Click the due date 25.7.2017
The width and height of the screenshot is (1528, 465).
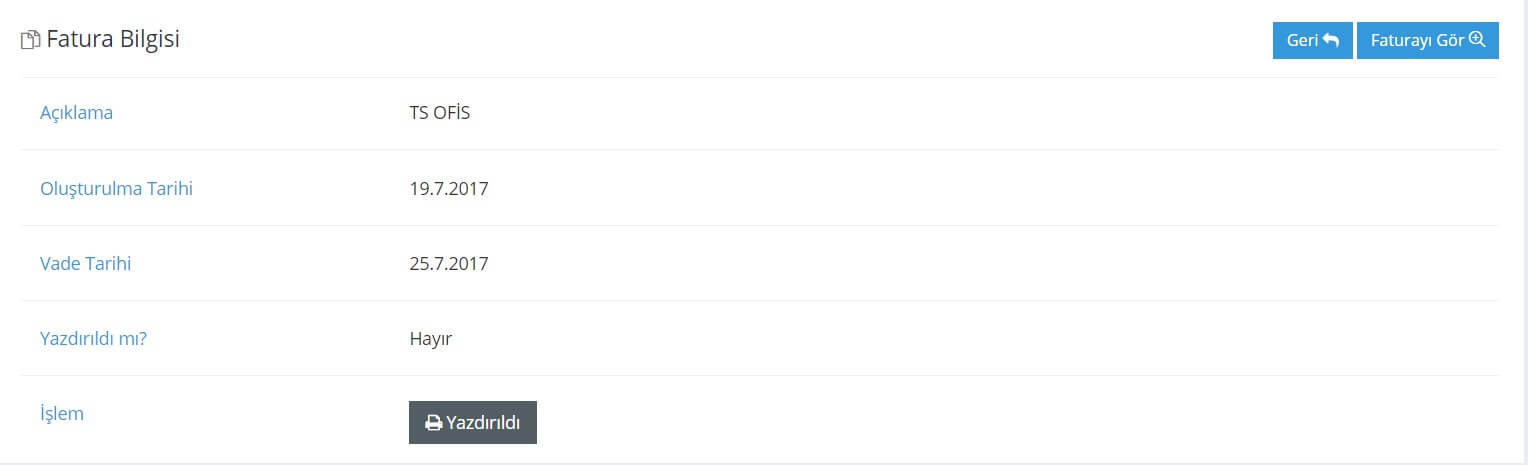click(449, 264)
